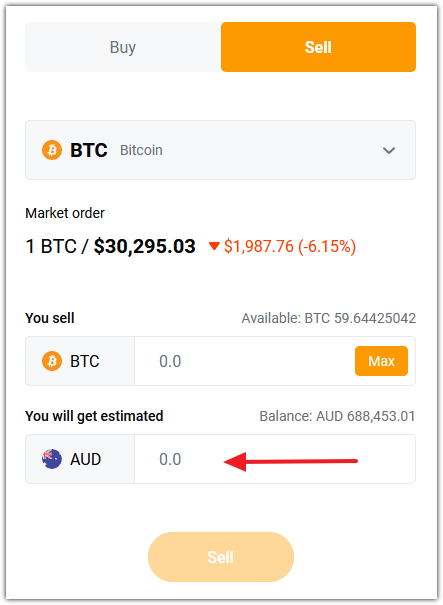This screenshot has height=605, width=443.
Task: Click the red arrow pointing at AUD field
Action: (291, 461)
